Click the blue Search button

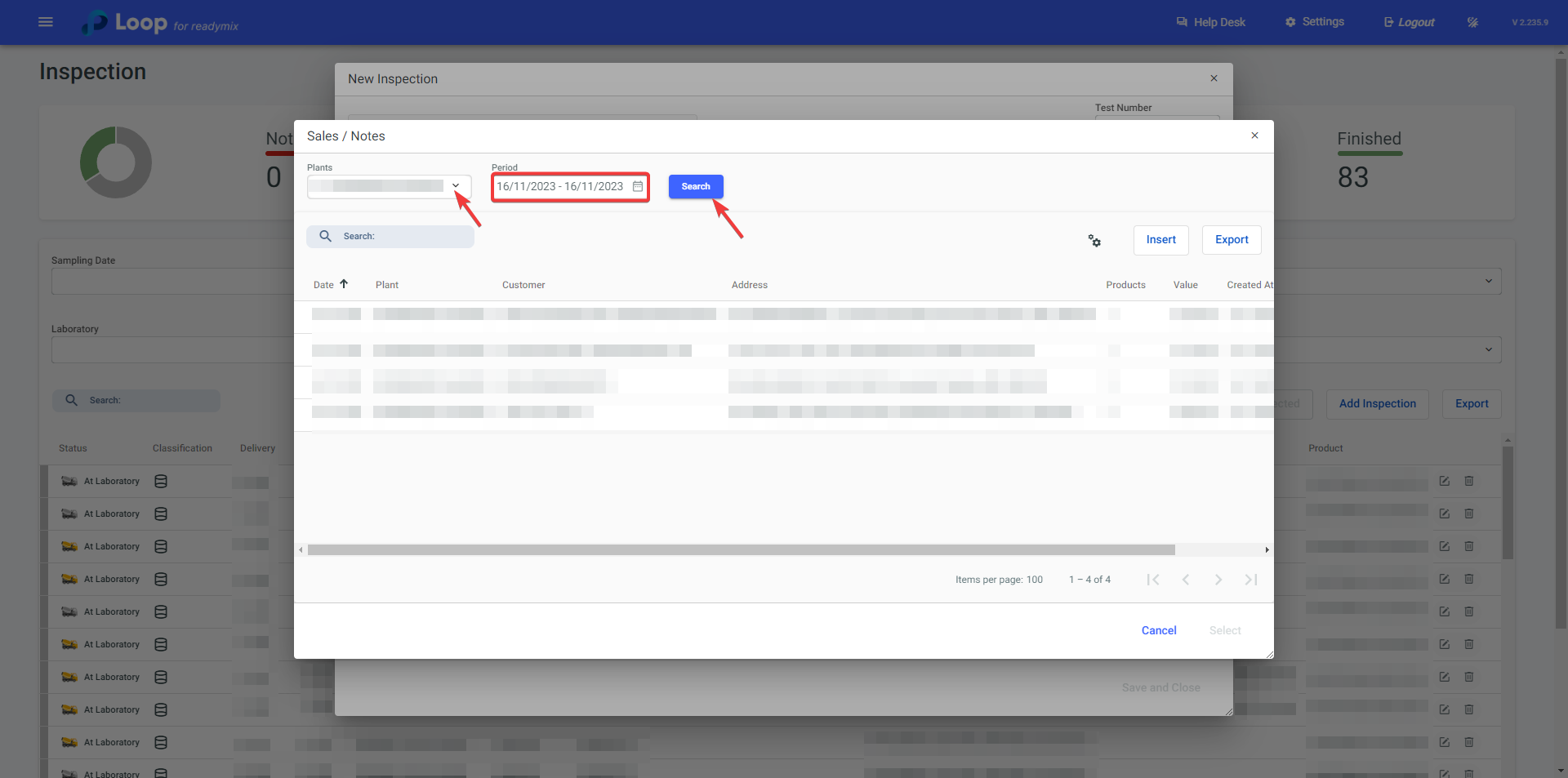coord(695,187)
